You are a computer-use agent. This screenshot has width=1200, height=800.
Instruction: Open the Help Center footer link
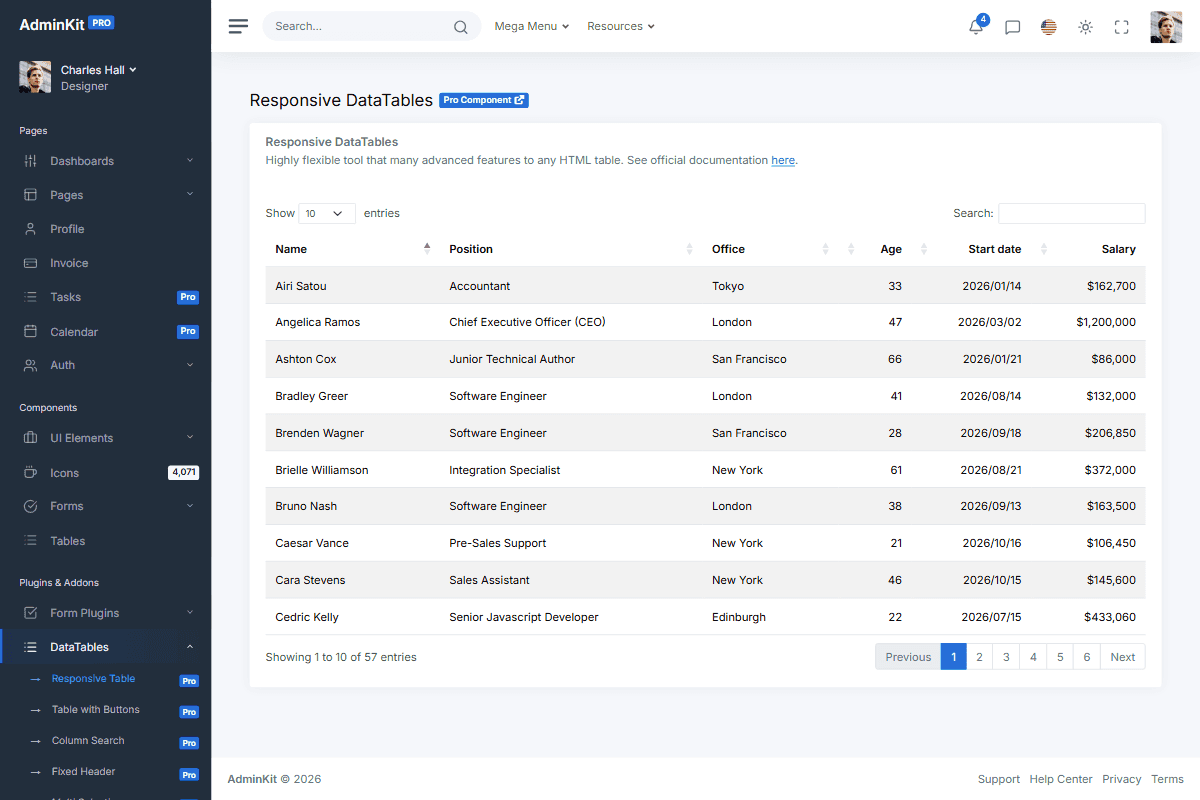1061,779
